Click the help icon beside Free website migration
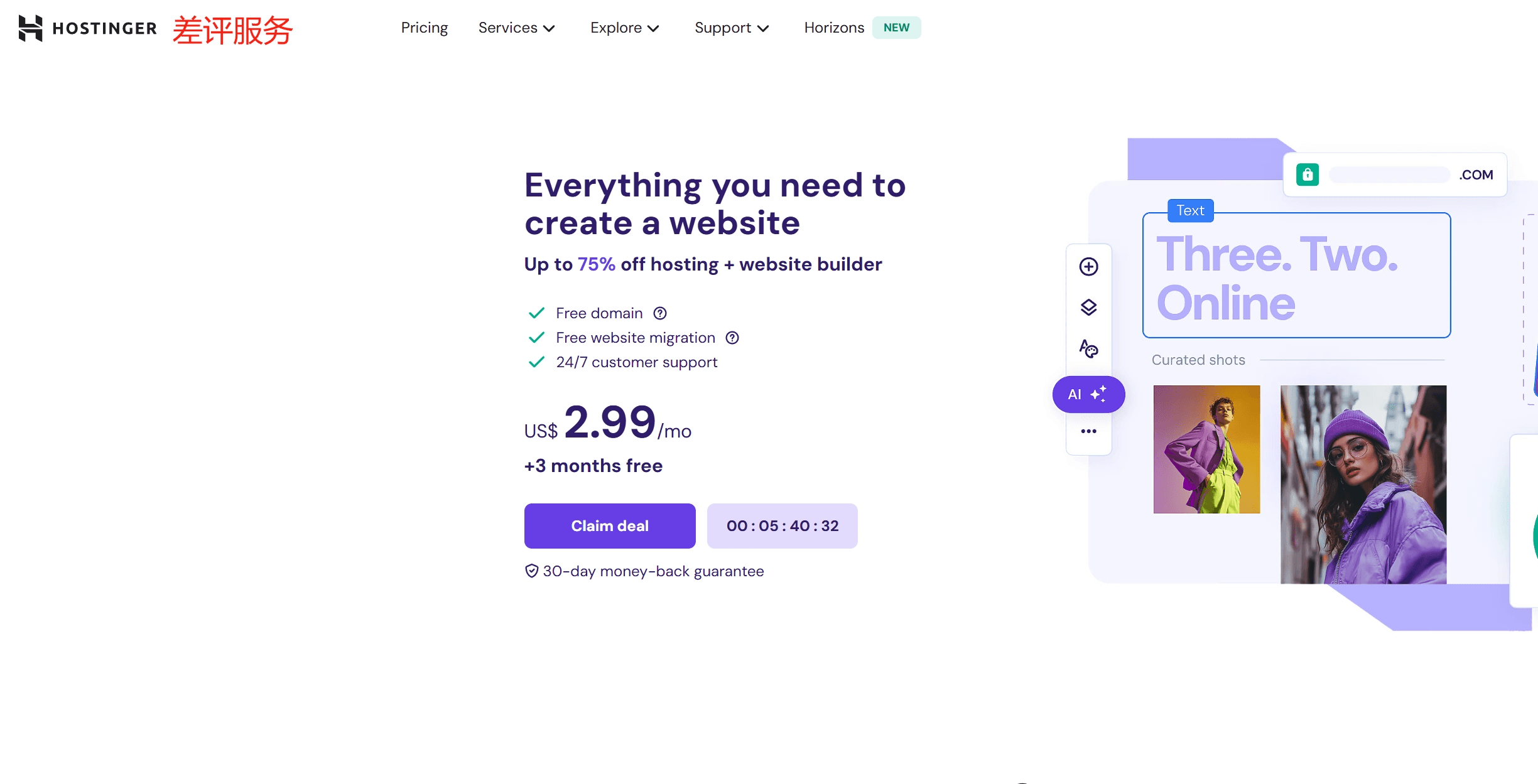The height and width of the screenshot is (784, 1538). coord(732,338)
